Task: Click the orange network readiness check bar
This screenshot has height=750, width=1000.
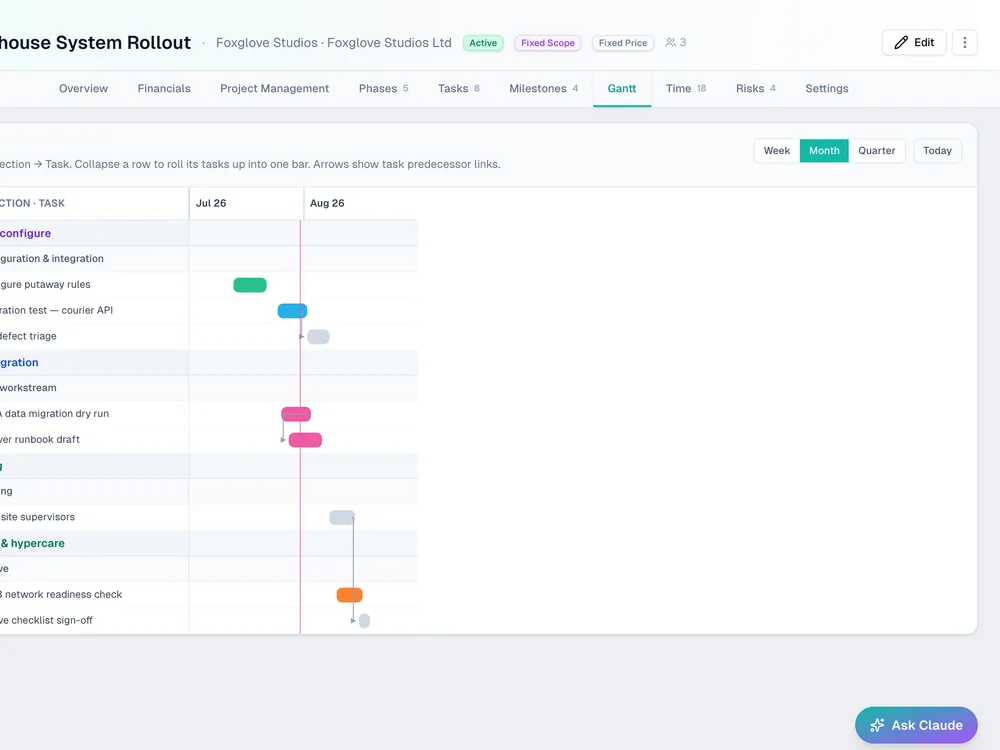Action: [349, 595]
